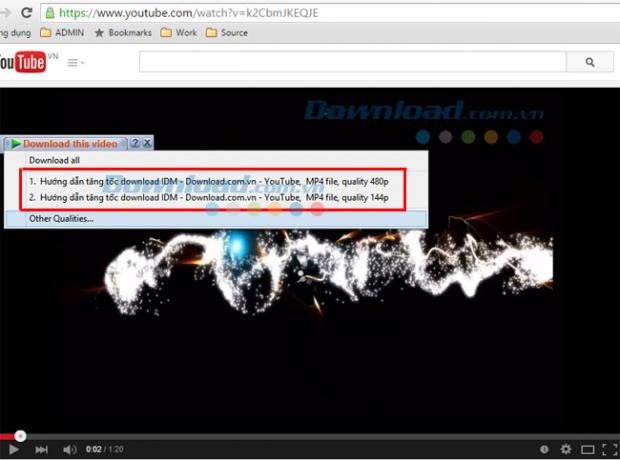
Task: Open the ng dụng apps shortcut
Action: [x=15, y=32]
